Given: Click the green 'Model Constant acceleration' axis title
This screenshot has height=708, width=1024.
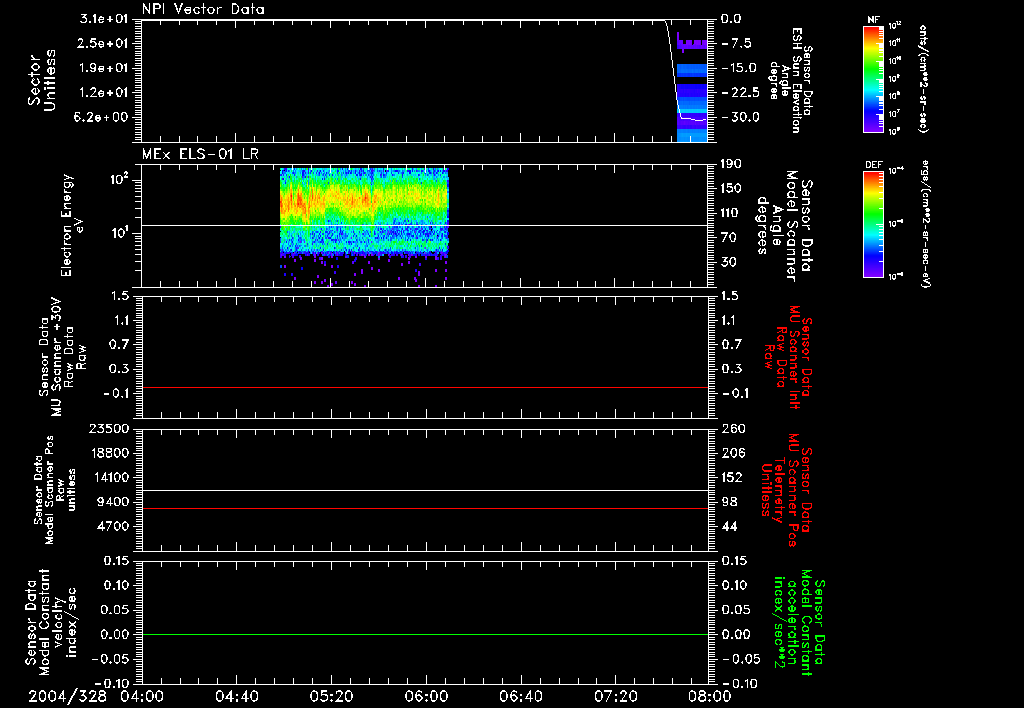Looking at the screenshot, I should coord(799,624).
